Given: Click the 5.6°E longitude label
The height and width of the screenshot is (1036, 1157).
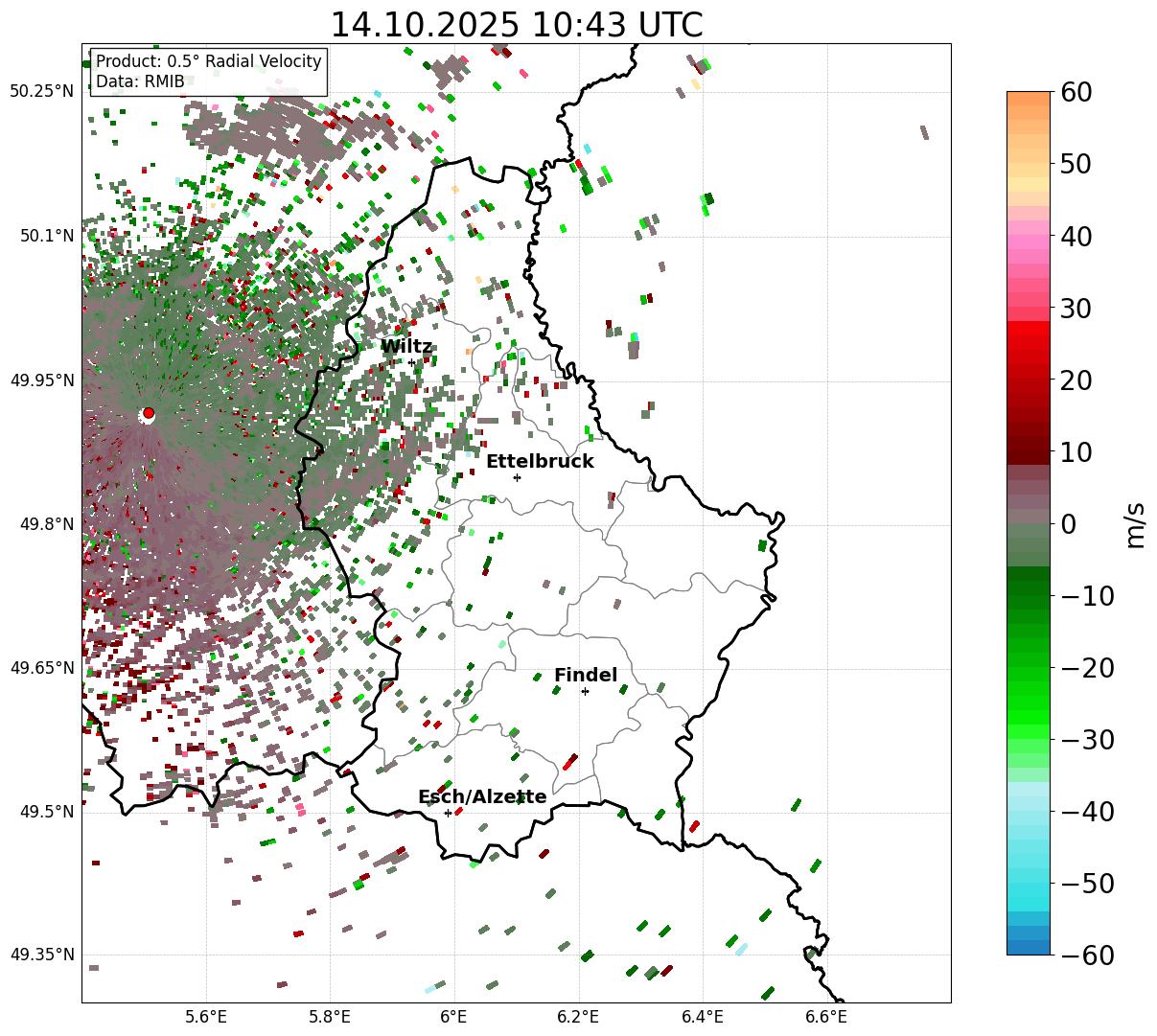Looking at the screenshot, I should coord(206,1018).
